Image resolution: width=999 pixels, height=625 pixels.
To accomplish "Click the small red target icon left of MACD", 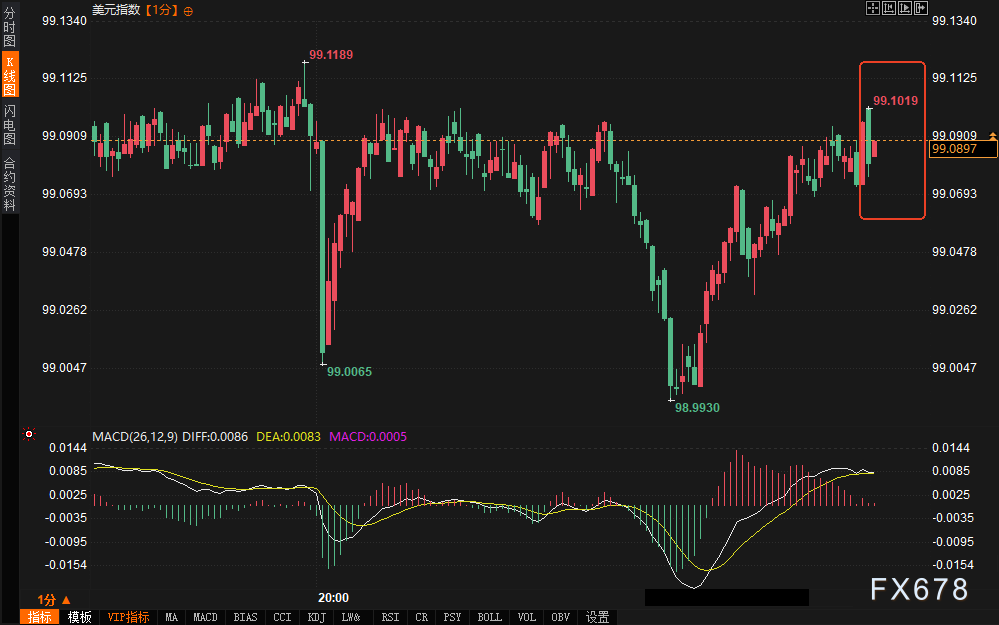I will (28, 435).
